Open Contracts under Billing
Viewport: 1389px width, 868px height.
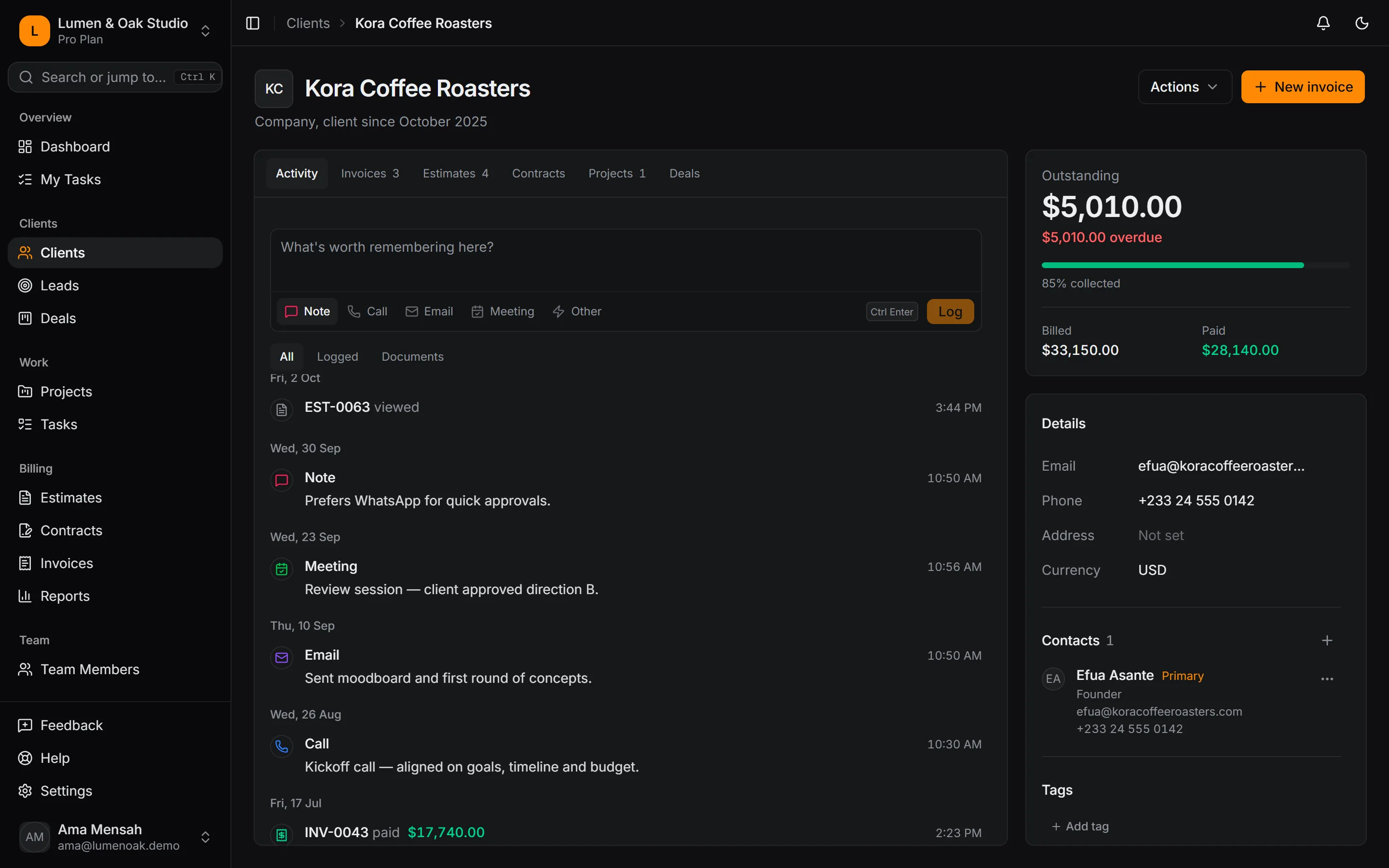click(115, 530)
